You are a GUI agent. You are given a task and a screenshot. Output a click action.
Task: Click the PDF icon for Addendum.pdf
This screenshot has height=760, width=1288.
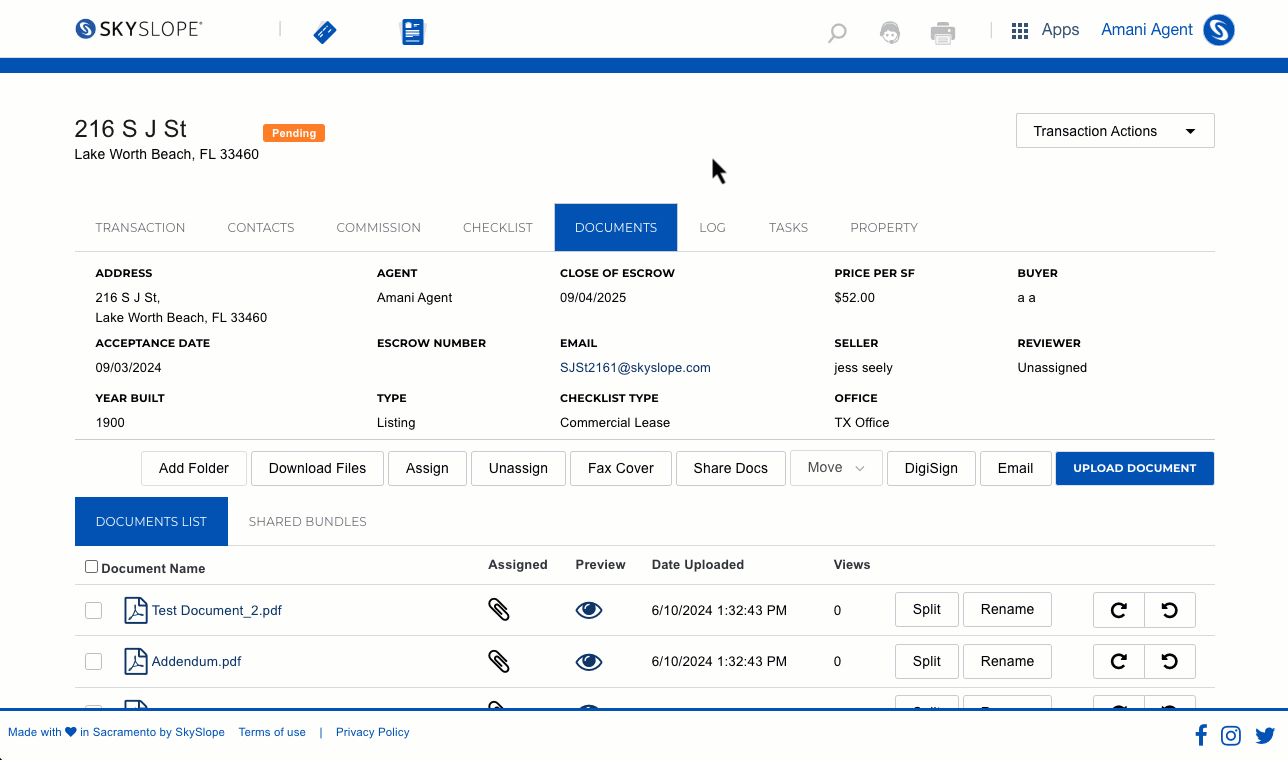point(135,661)
